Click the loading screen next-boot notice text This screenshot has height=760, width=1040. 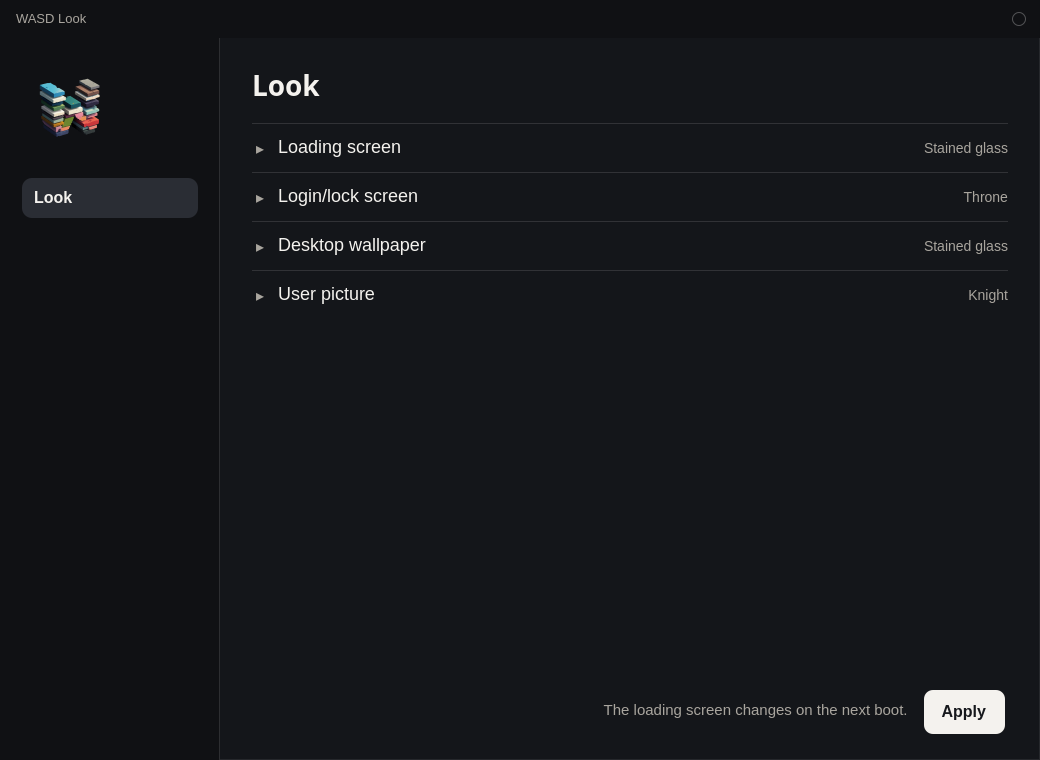pyautogui.click(x=755, y=710)
